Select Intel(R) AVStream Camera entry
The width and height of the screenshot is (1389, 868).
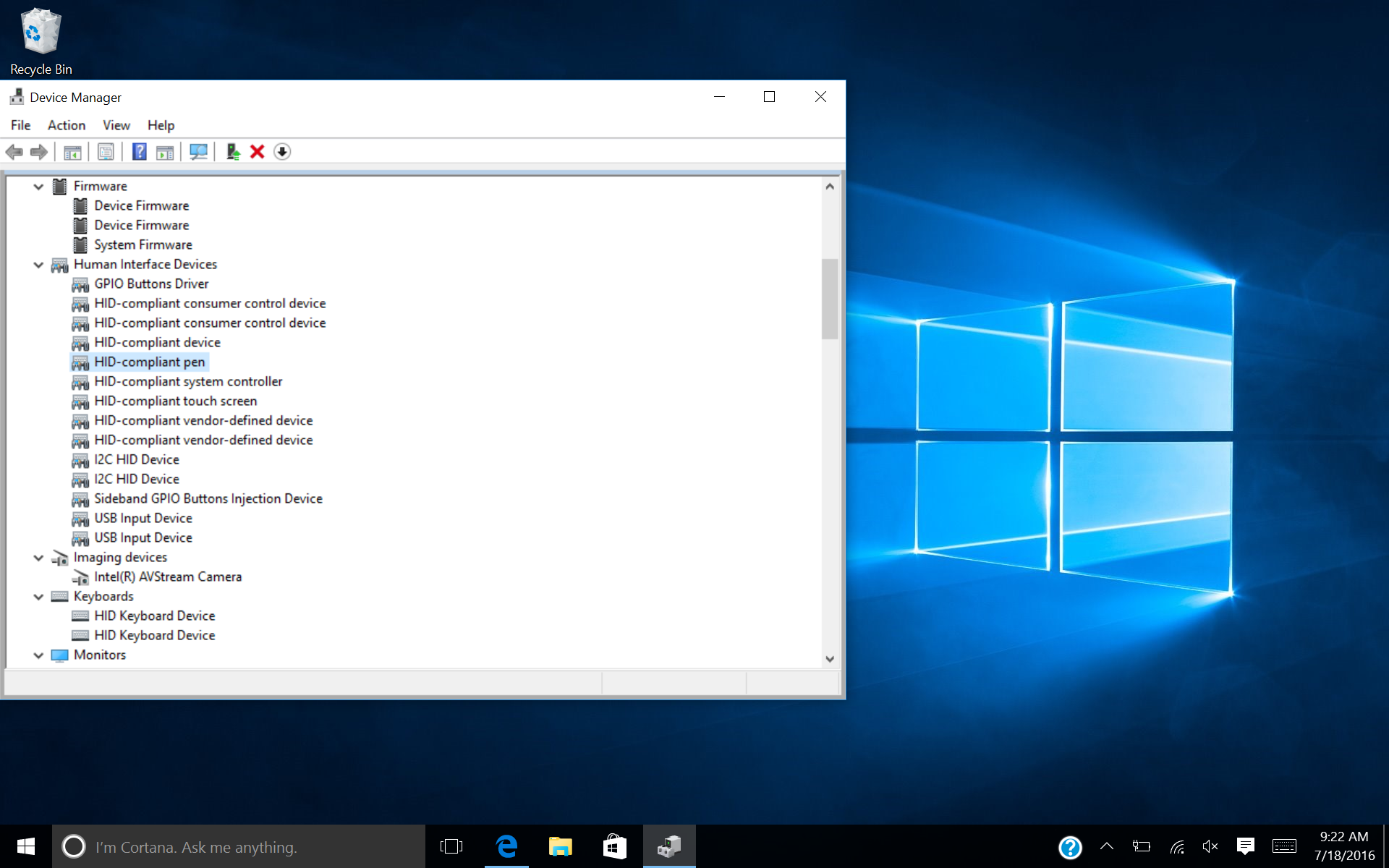[x=168, y=577]
